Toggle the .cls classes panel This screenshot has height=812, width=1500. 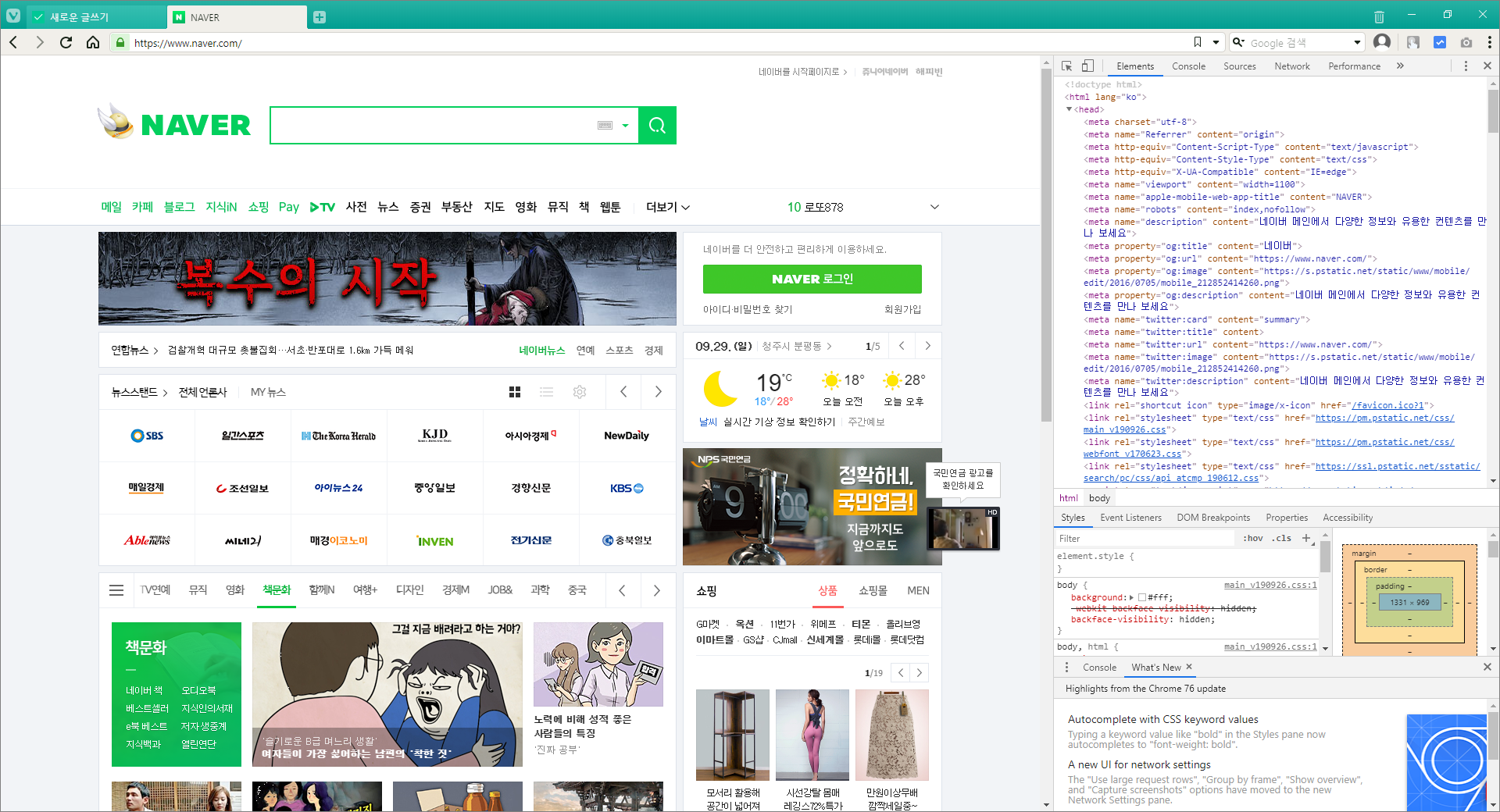[x=1281, y=538]
